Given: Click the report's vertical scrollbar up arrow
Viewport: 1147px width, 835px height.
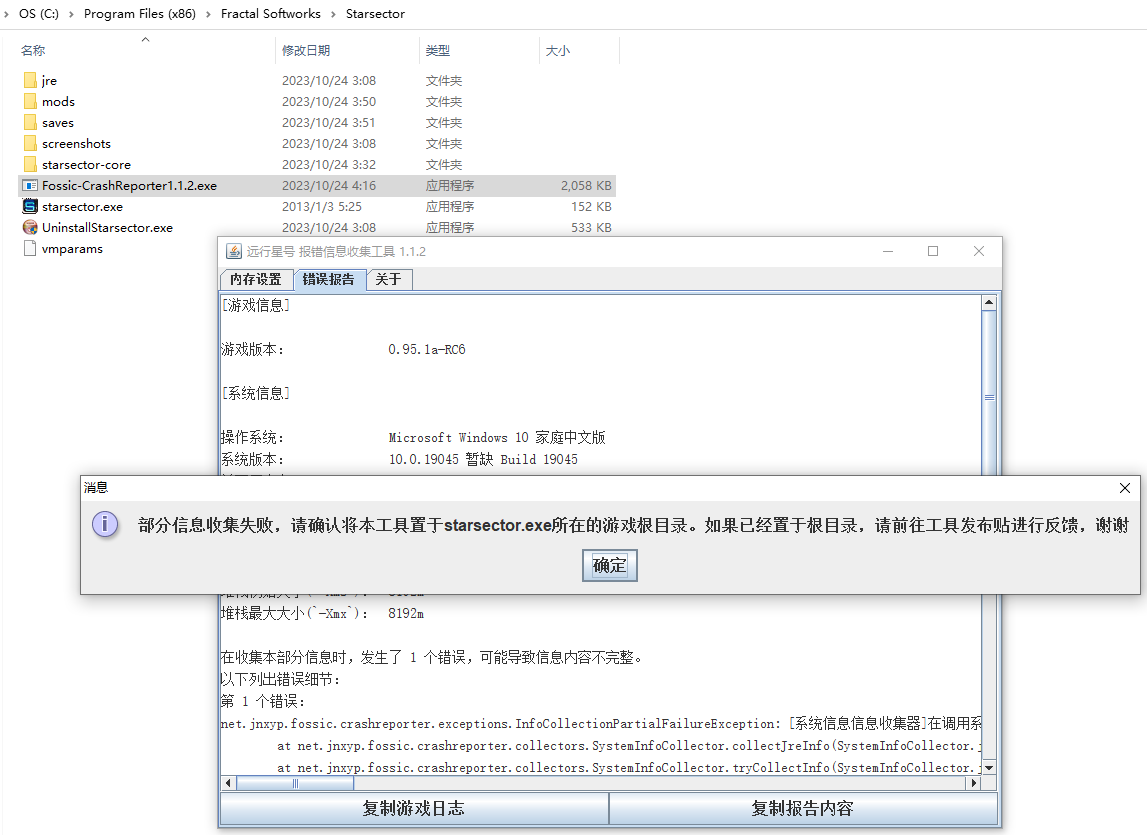Looking at the screenshot, I should pos(989,303).
